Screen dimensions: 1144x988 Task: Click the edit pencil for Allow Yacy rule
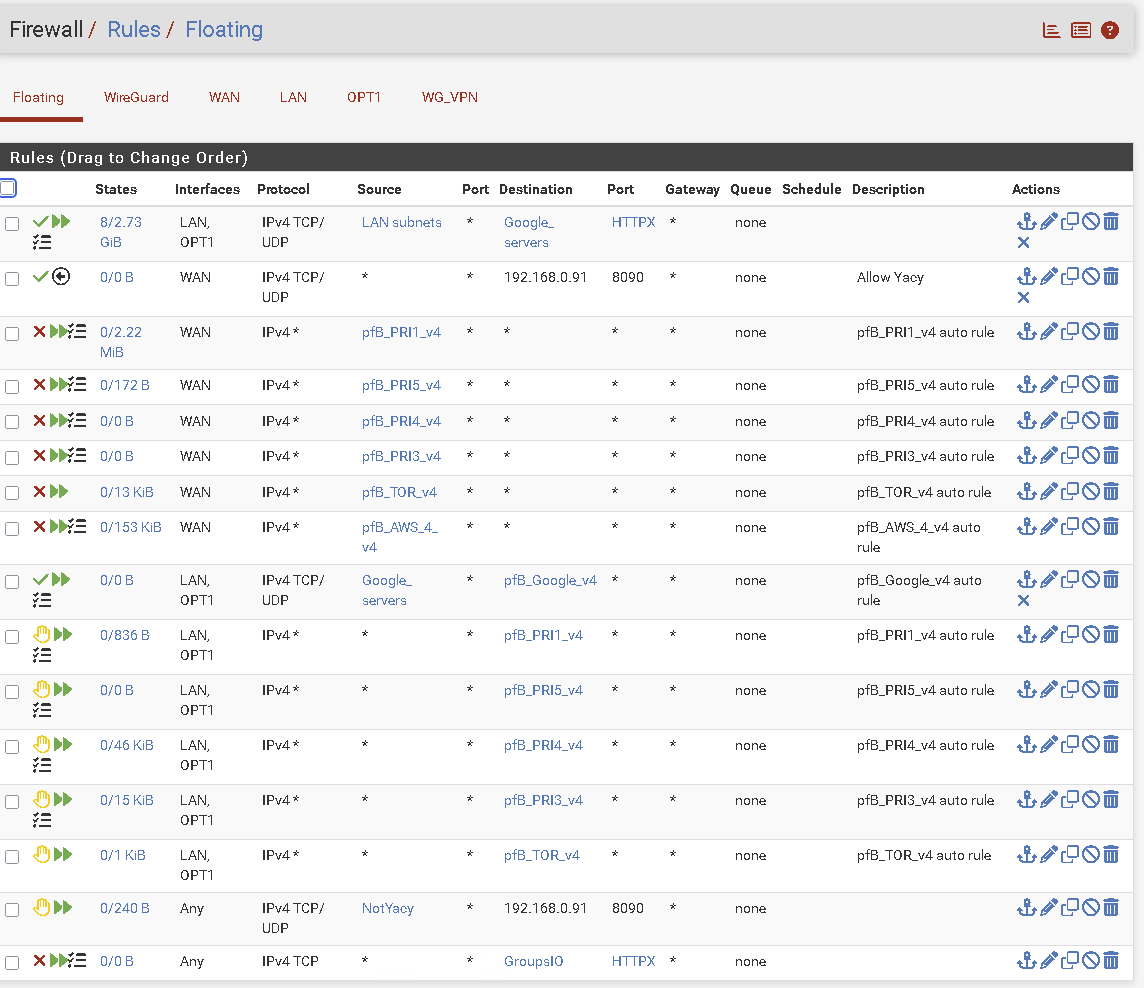click(x=1048, y=277)
